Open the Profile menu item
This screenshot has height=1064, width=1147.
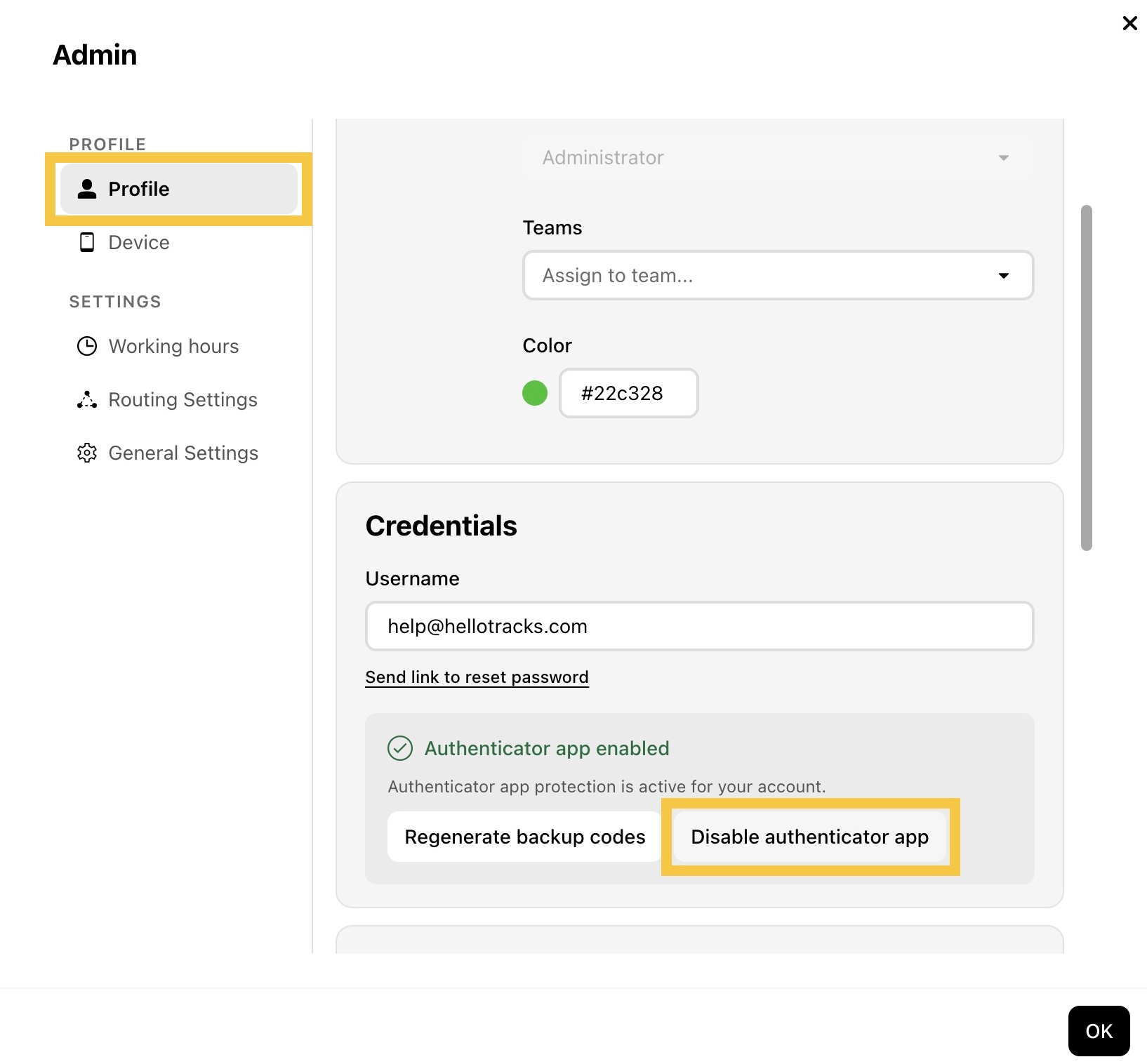click(179, 189)
